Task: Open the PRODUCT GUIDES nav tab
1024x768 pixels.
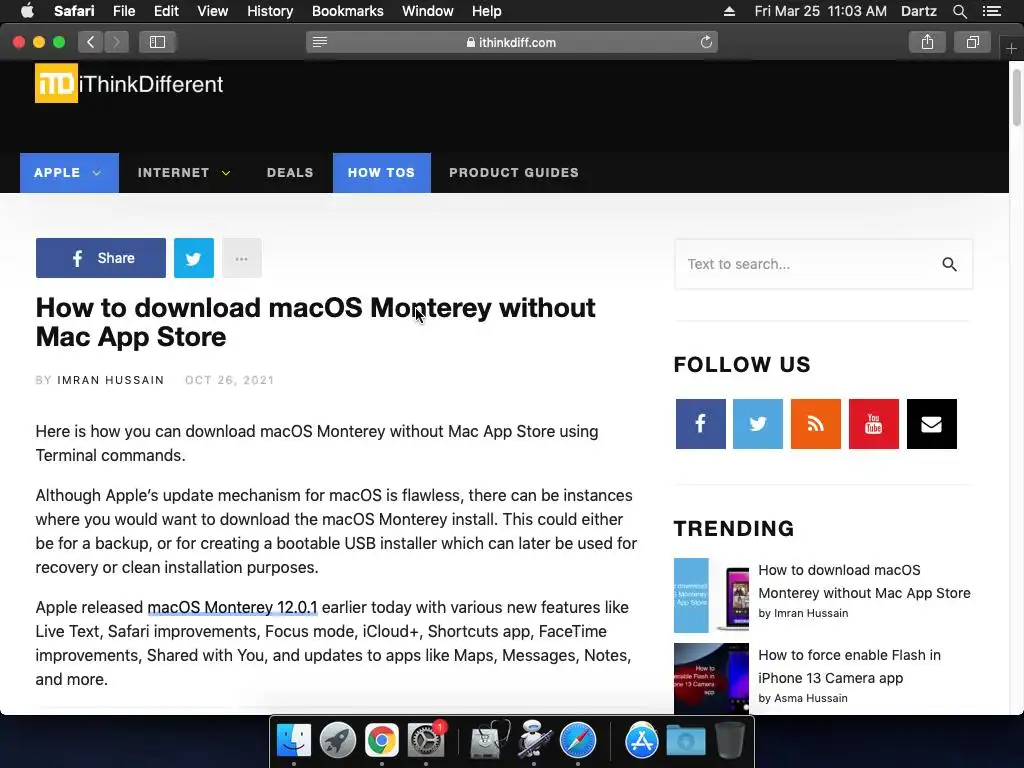Action: point(514,172)
